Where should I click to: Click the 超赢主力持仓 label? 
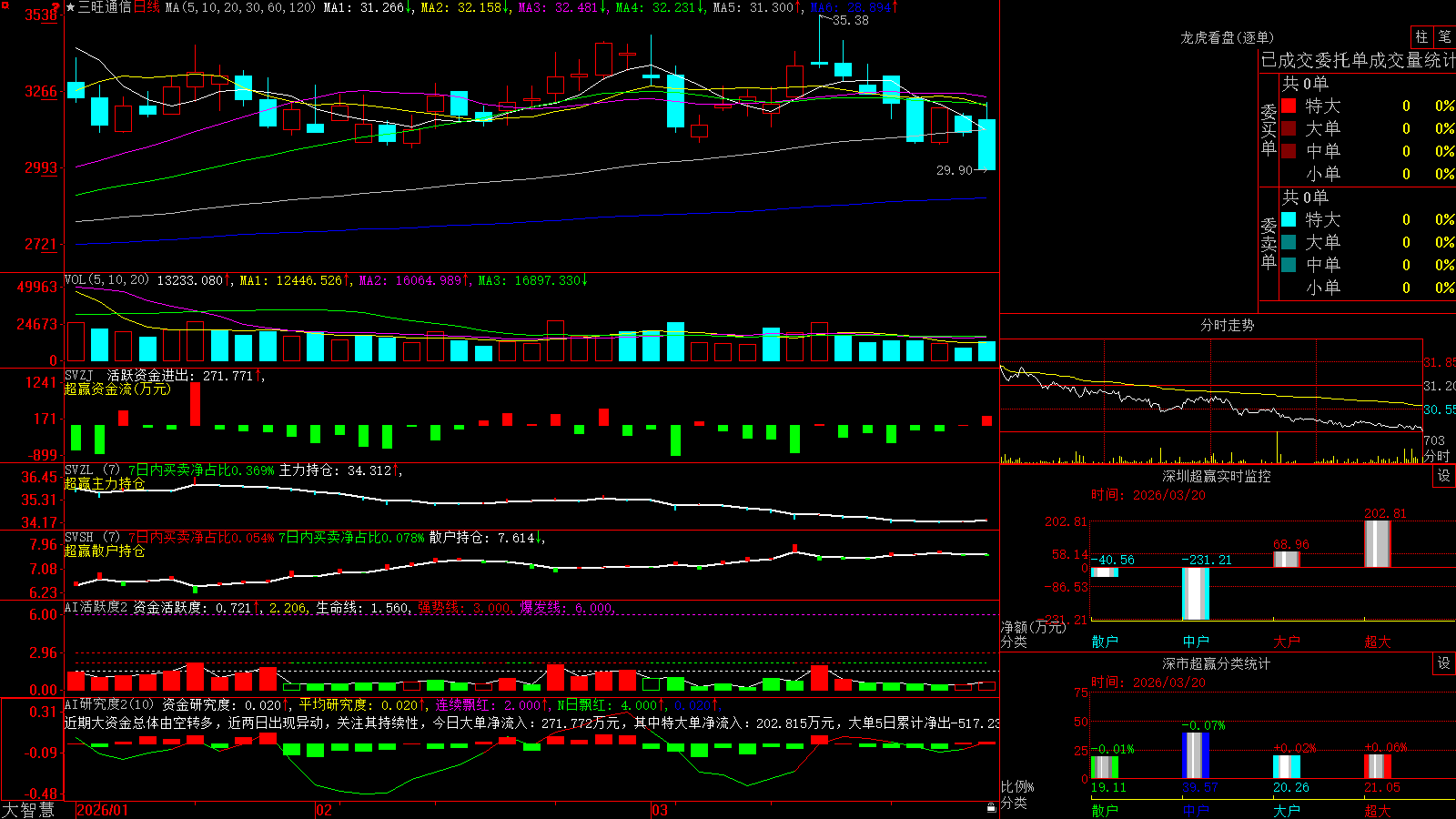[x=105, y=483]
